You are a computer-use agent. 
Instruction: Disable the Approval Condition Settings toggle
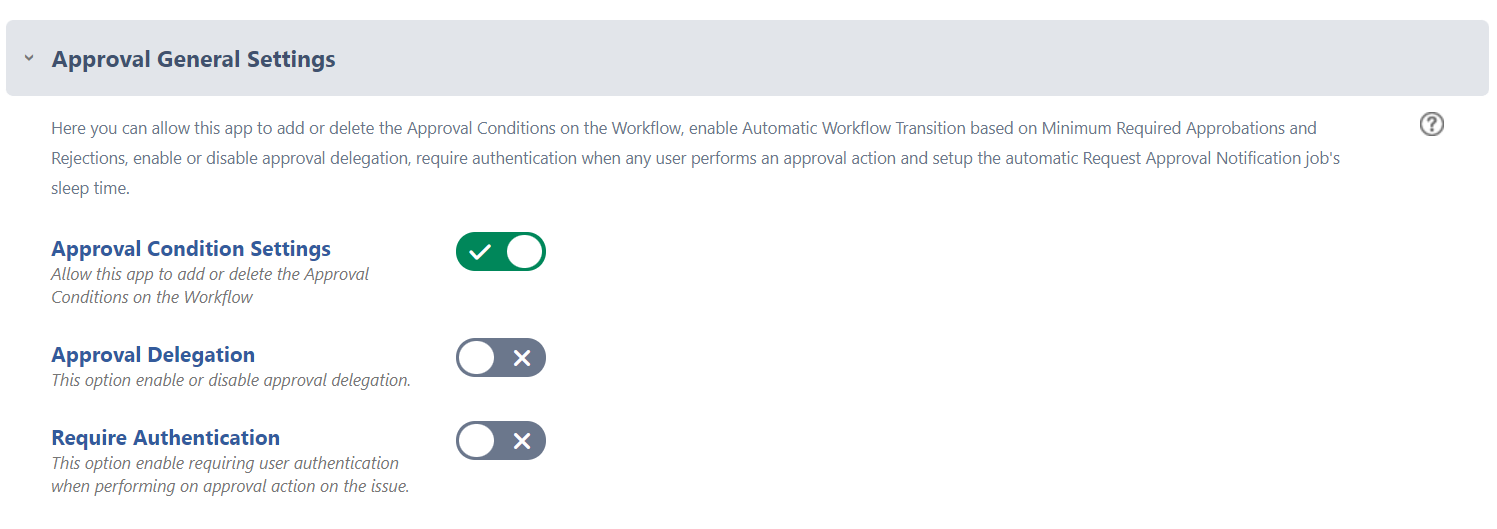[501, 252]
